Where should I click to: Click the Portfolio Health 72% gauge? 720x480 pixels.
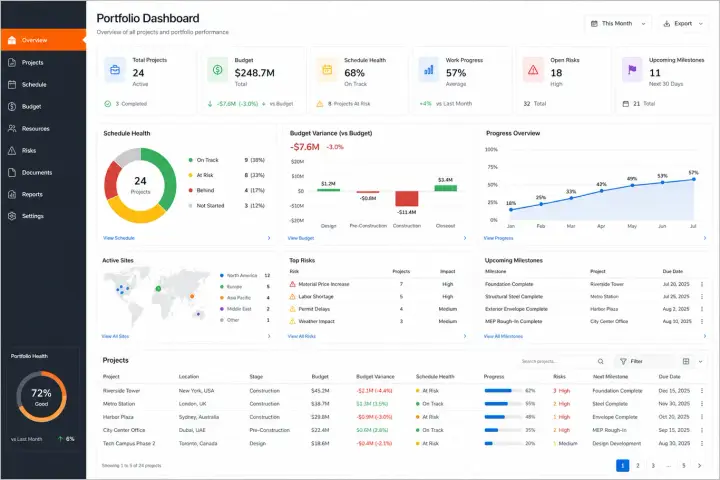coord(41,396)
